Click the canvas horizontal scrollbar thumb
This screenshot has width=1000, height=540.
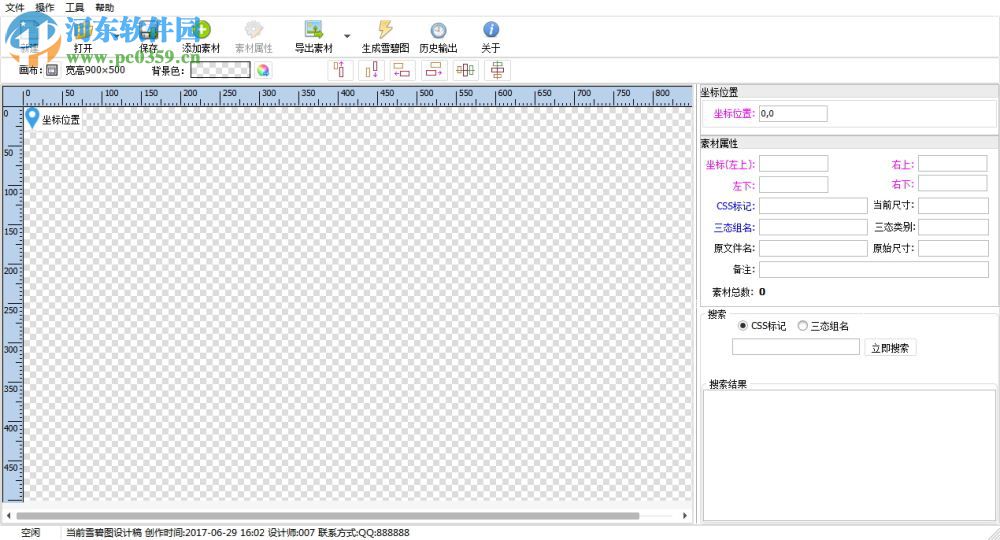pos(328,516)
